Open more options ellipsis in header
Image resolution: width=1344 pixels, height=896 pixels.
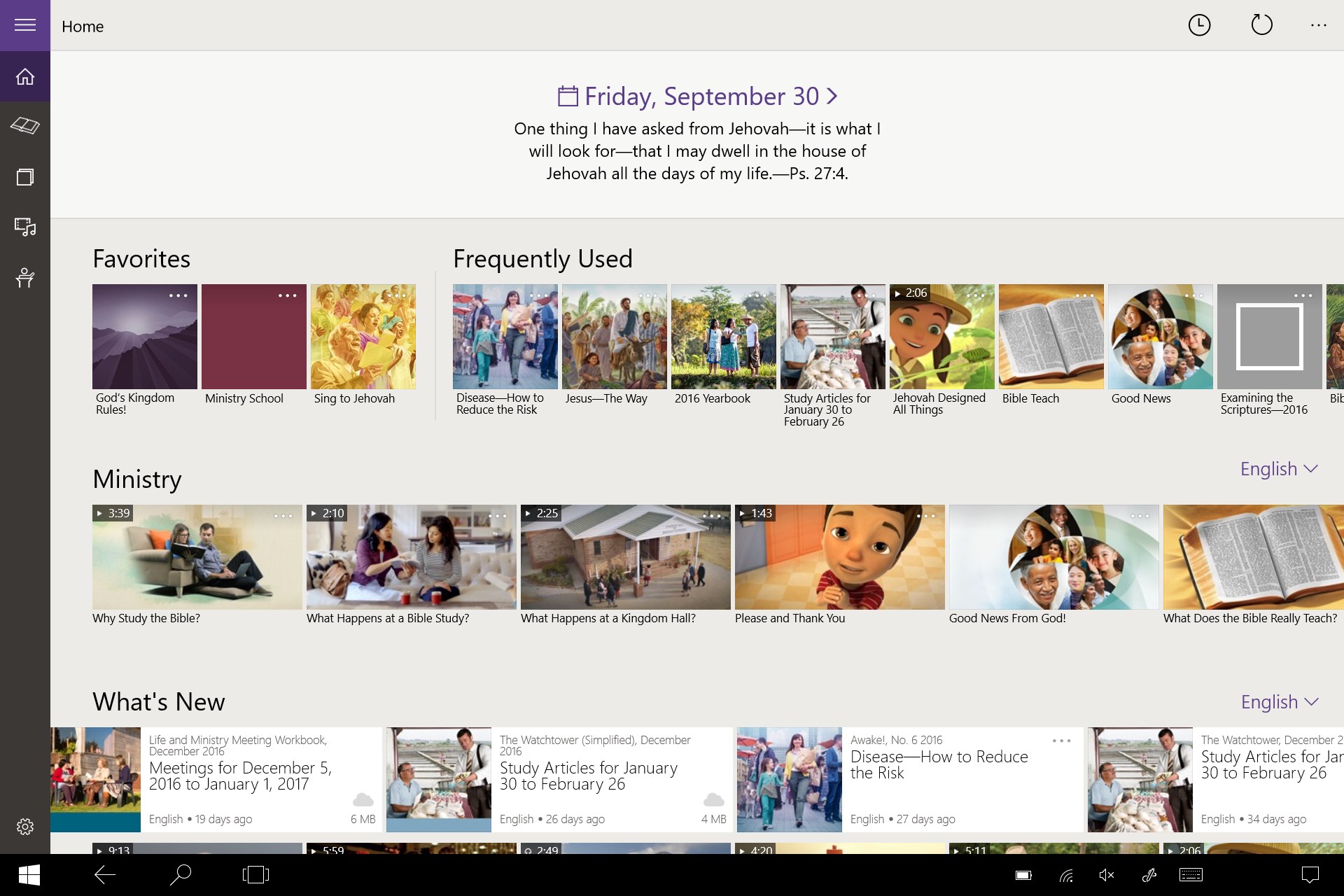(1319, 25)
